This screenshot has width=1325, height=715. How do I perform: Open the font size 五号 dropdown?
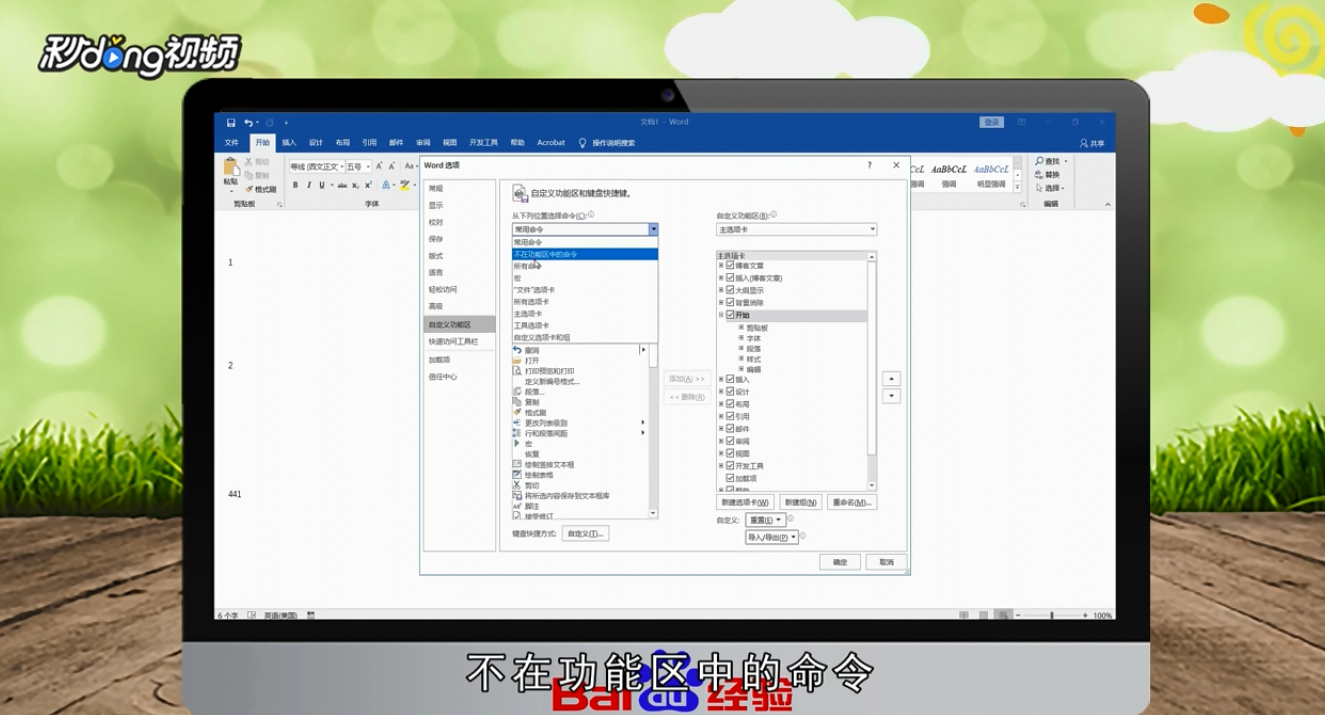368,167
